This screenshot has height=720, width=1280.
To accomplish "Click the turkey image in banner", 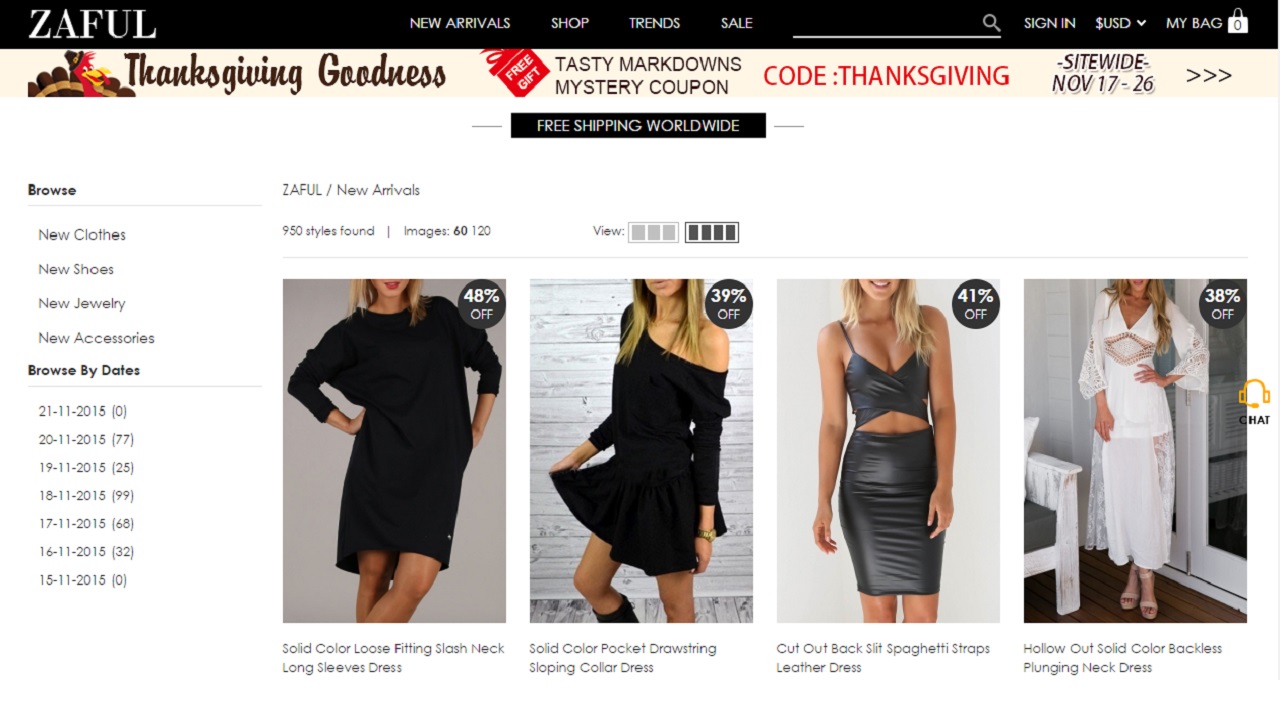I will [x=75, y=75].
